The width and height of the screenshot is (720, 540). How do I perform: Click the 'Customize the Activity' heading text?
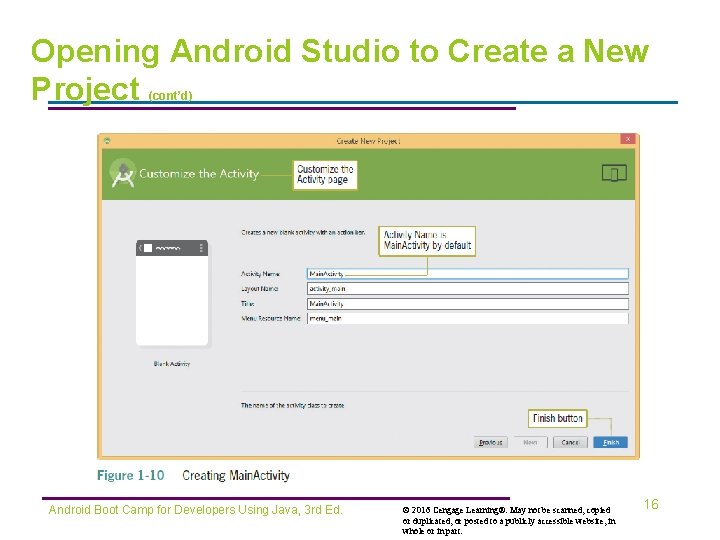(199, 174)
